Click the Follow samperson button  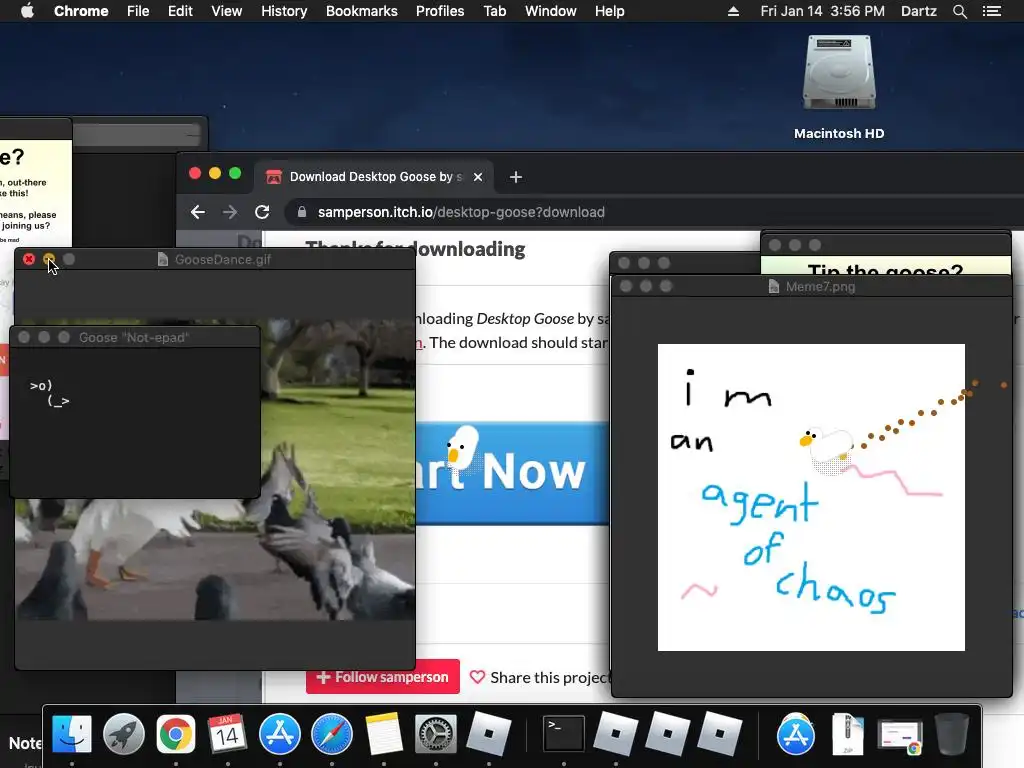pyautogui.click(x=383, y=677)
